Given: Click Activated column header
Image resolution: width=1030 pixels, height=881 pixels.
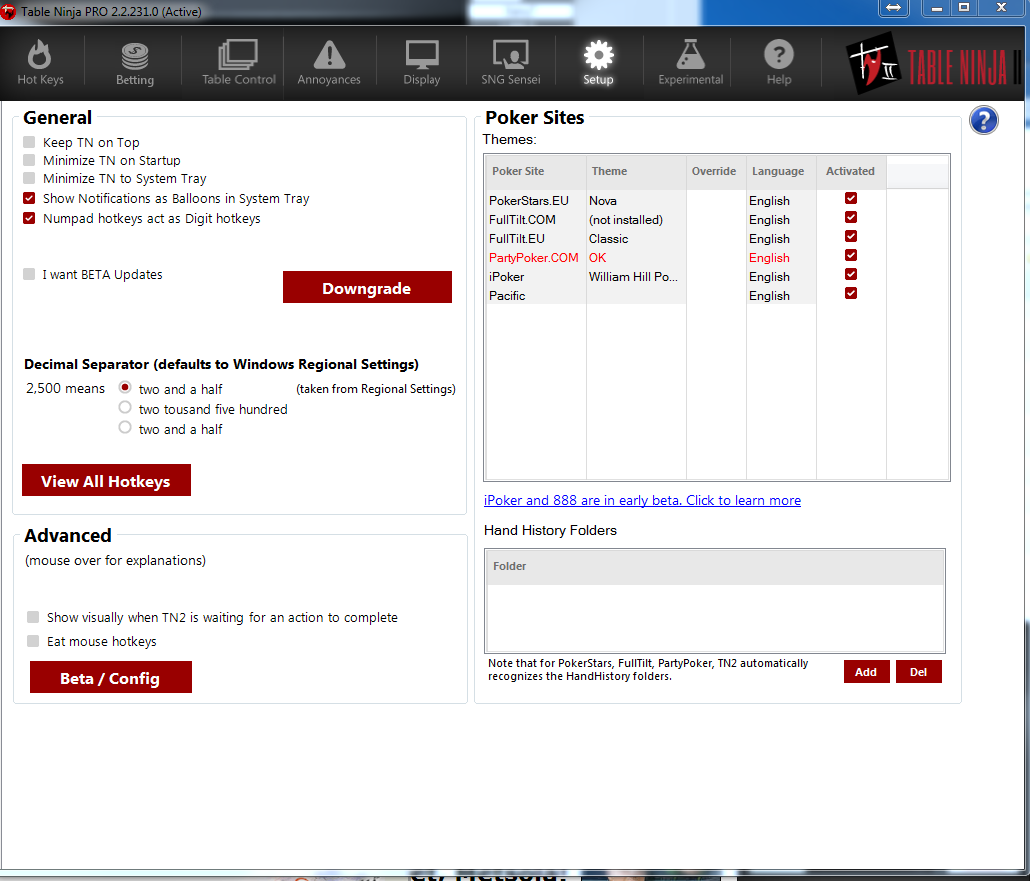Looking at the screenshot, I should [x=851, y=171].
